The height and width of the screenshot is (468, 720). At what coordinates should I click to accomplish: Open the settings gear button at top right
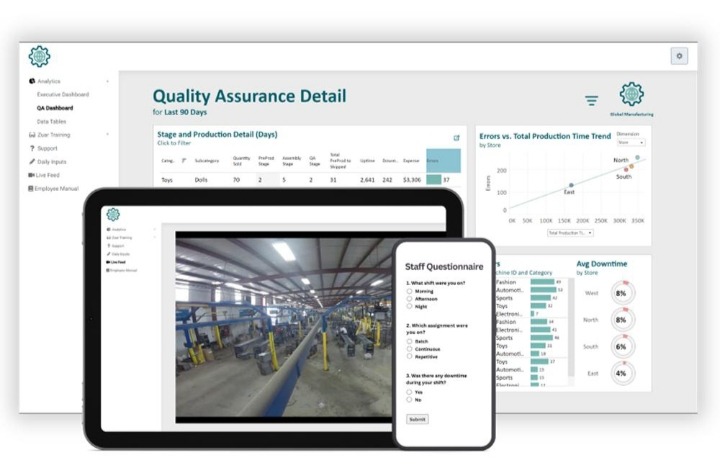pos(679,56)
